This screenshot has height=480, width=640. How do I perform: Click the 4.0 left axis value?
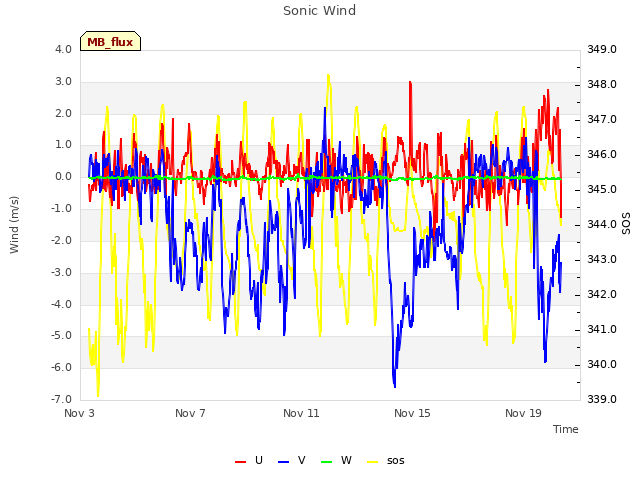pos(63,49)
